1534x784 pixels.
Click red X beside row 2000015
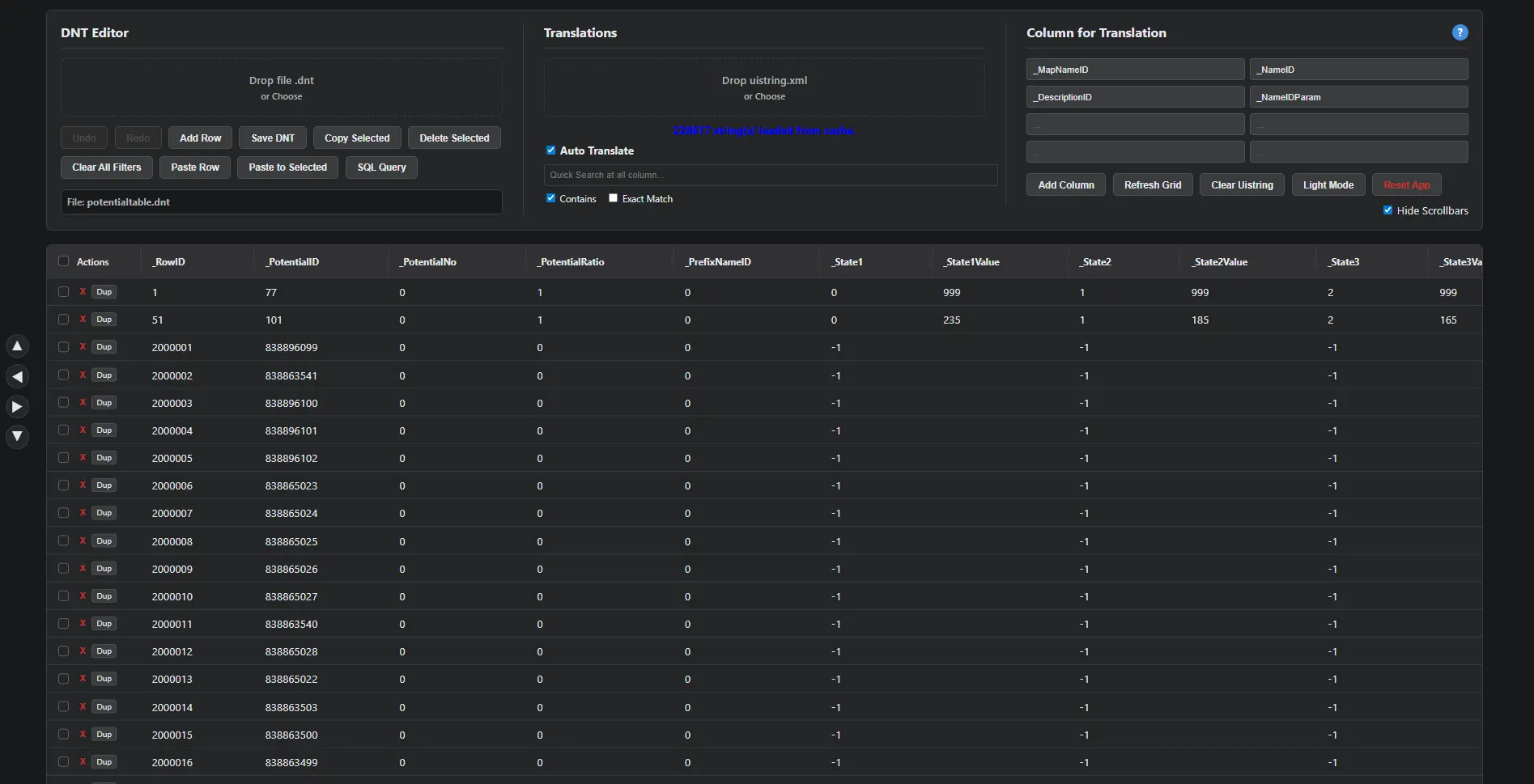pos(83,735)
